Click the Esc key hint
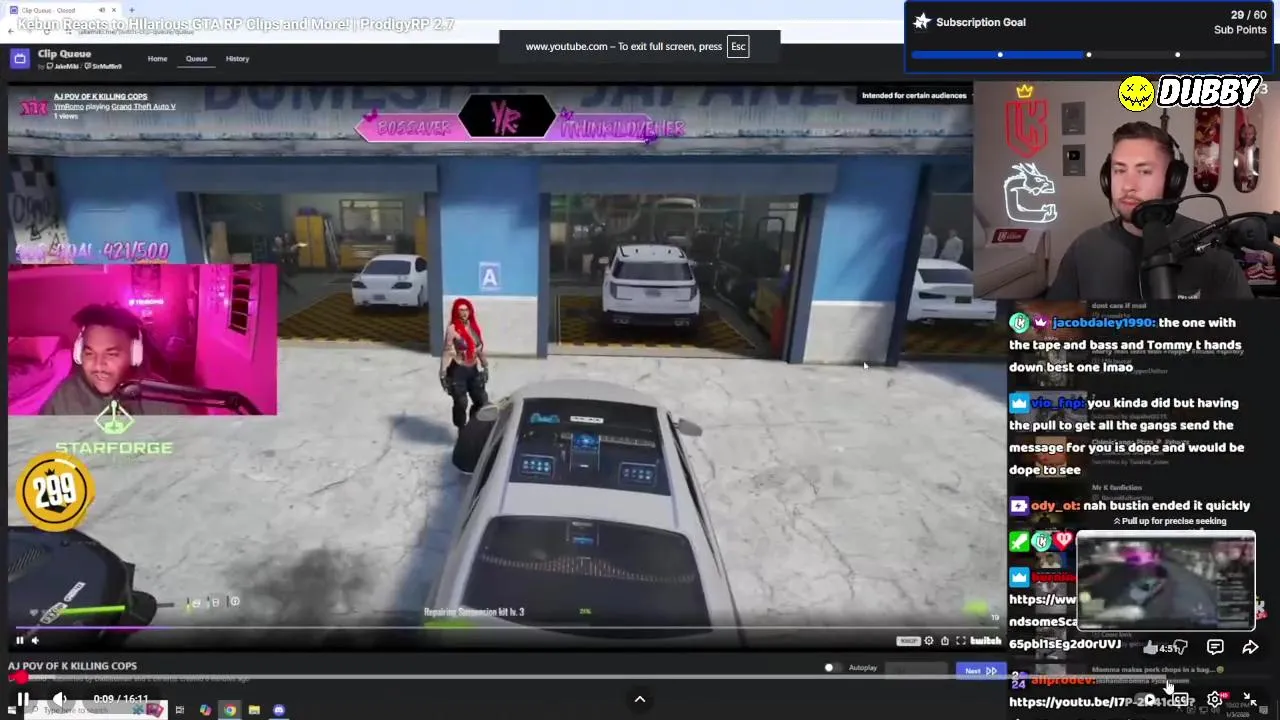1280x720 pixels. point(738,46)
